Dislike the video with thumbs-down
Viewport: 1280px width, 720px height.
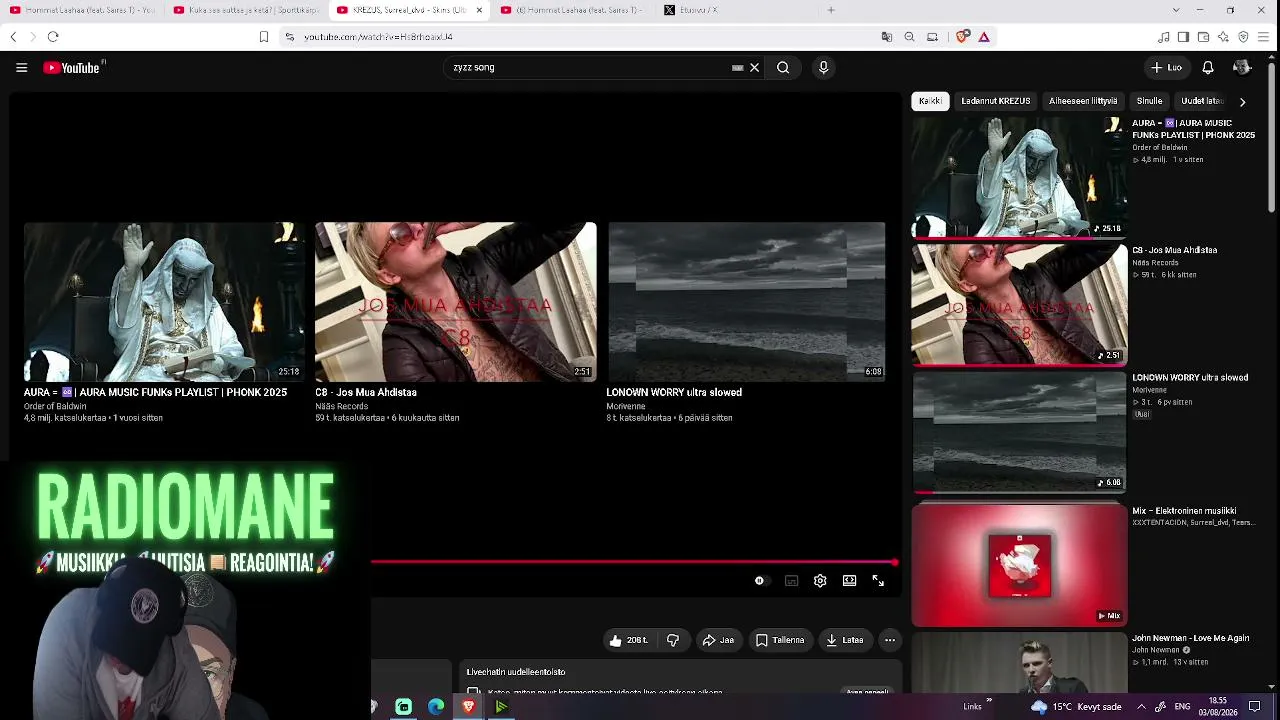(673, 640)
